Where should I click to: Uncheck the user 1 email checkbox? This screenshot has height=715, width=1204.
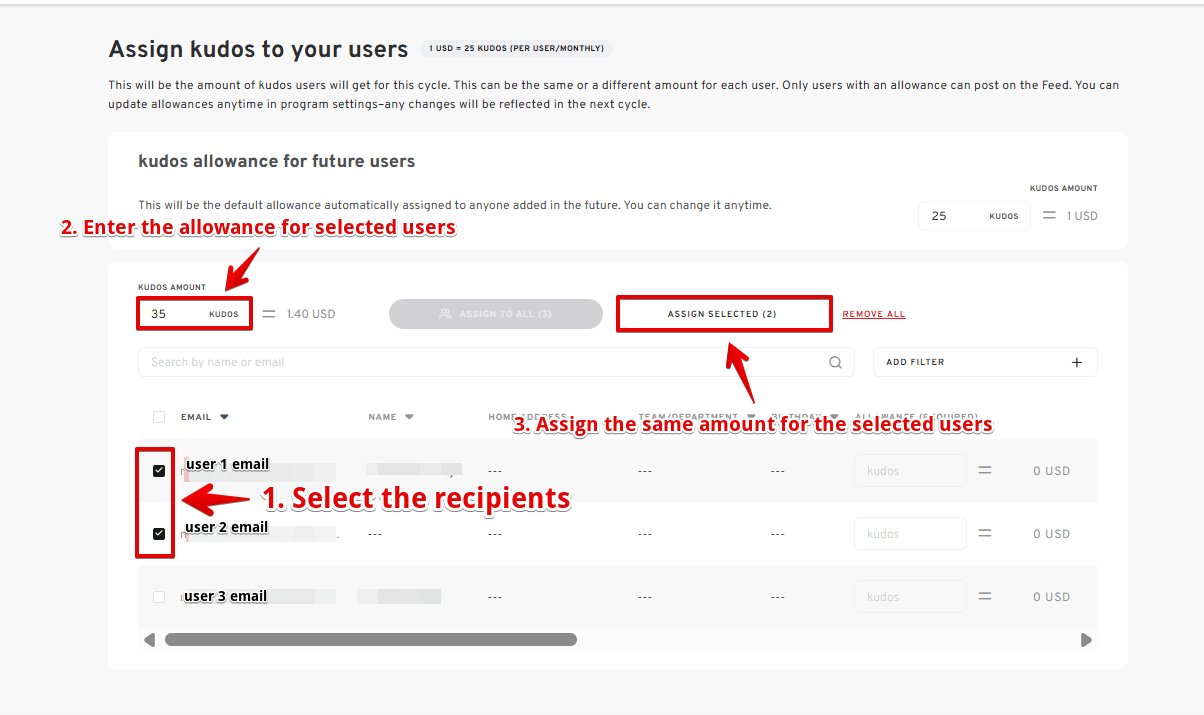pyautogui.click(x=159, y=471)
